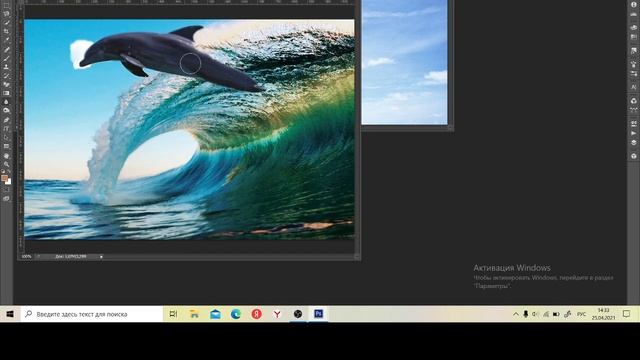Click the foreground color swatch

pos(4,178)
